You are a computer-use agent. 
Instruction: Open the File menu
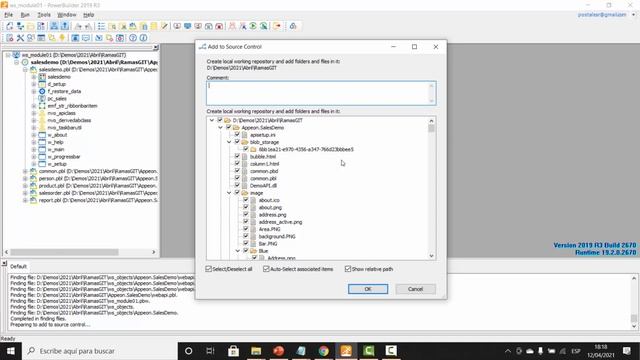[x=9, y=15]
